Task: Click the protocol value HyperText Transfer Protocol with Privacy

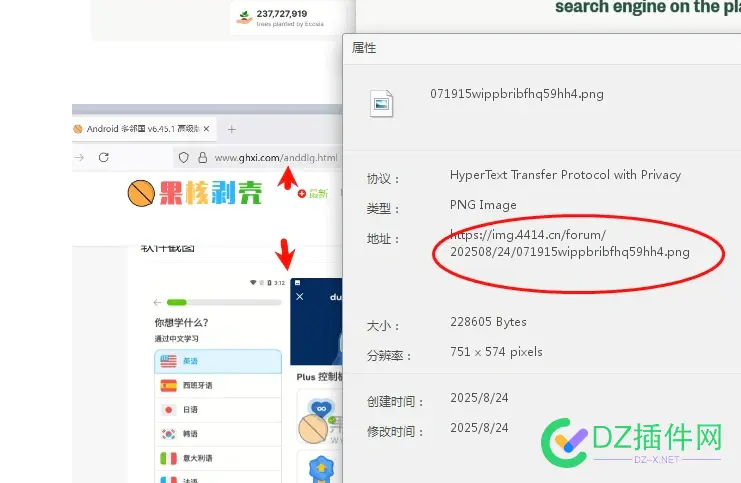Action: [x=565, y=175]
